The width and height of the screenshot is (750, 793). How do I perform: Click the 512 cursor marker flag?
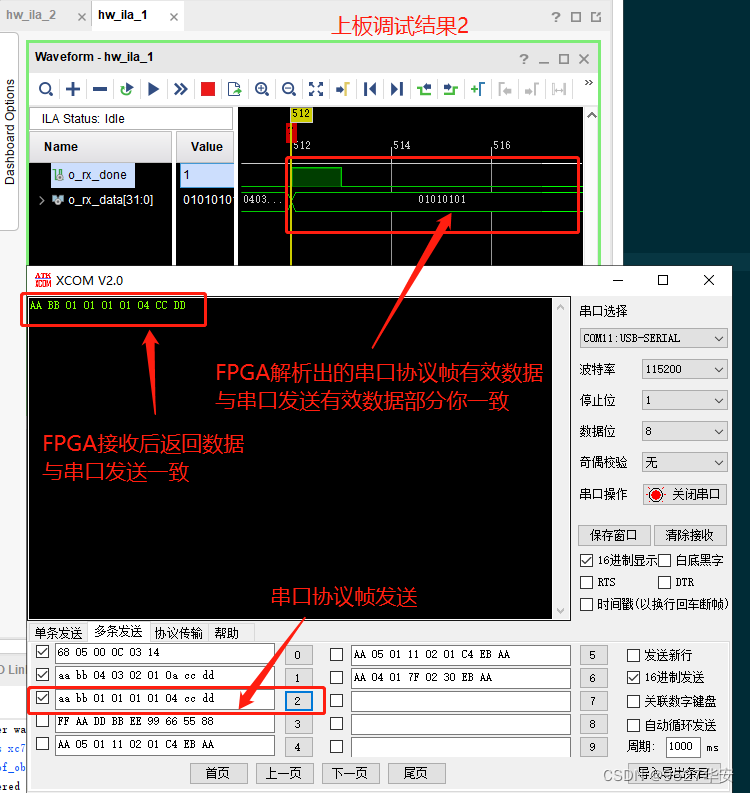pos(301,114)
